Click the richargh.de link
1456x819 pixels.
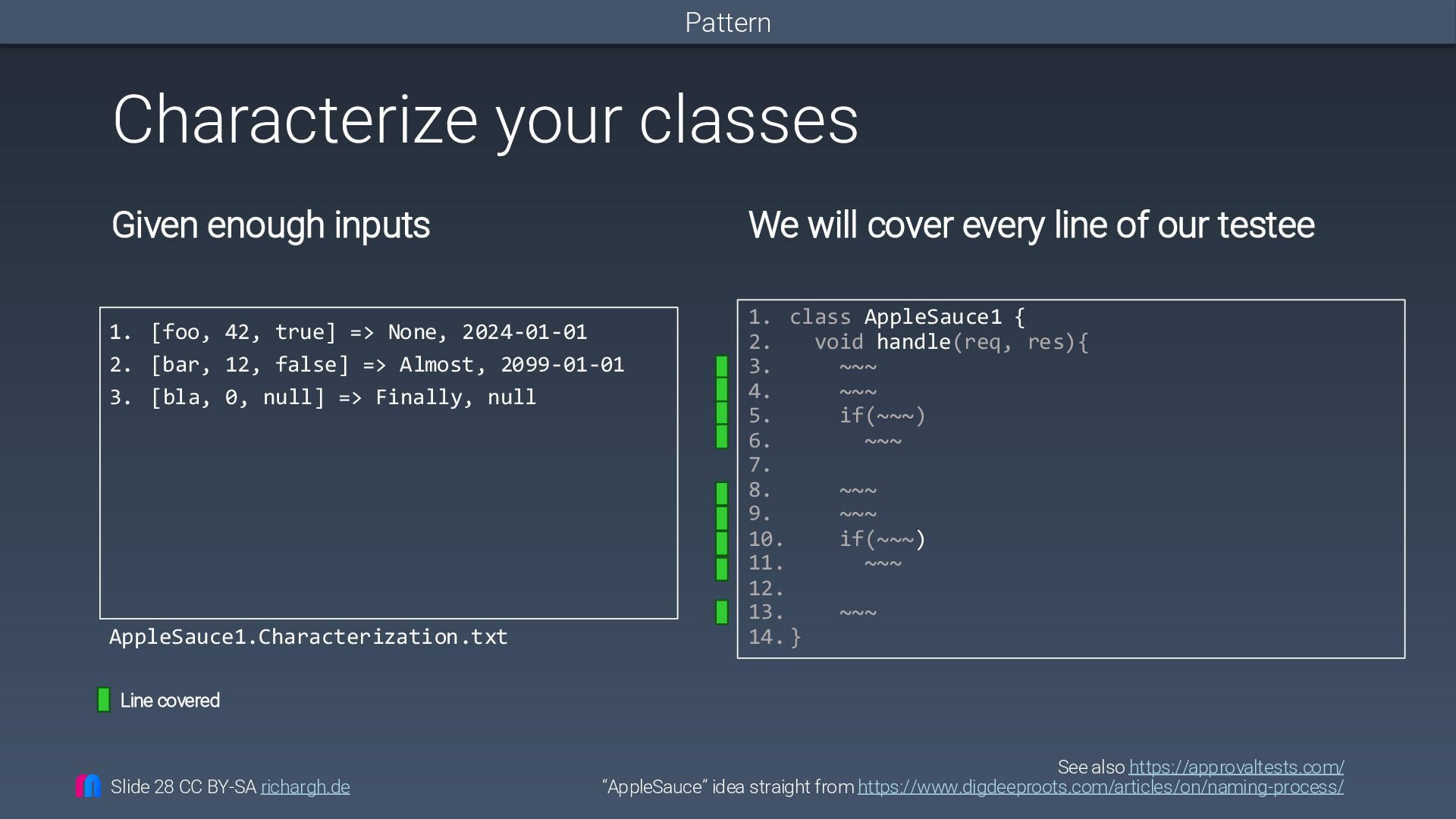[x=305, y=787]
